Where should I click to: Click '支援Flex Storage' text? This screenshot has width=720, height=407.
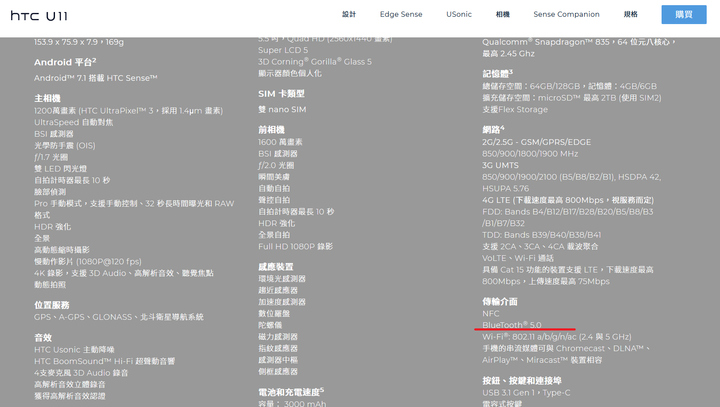click(515, 109)
